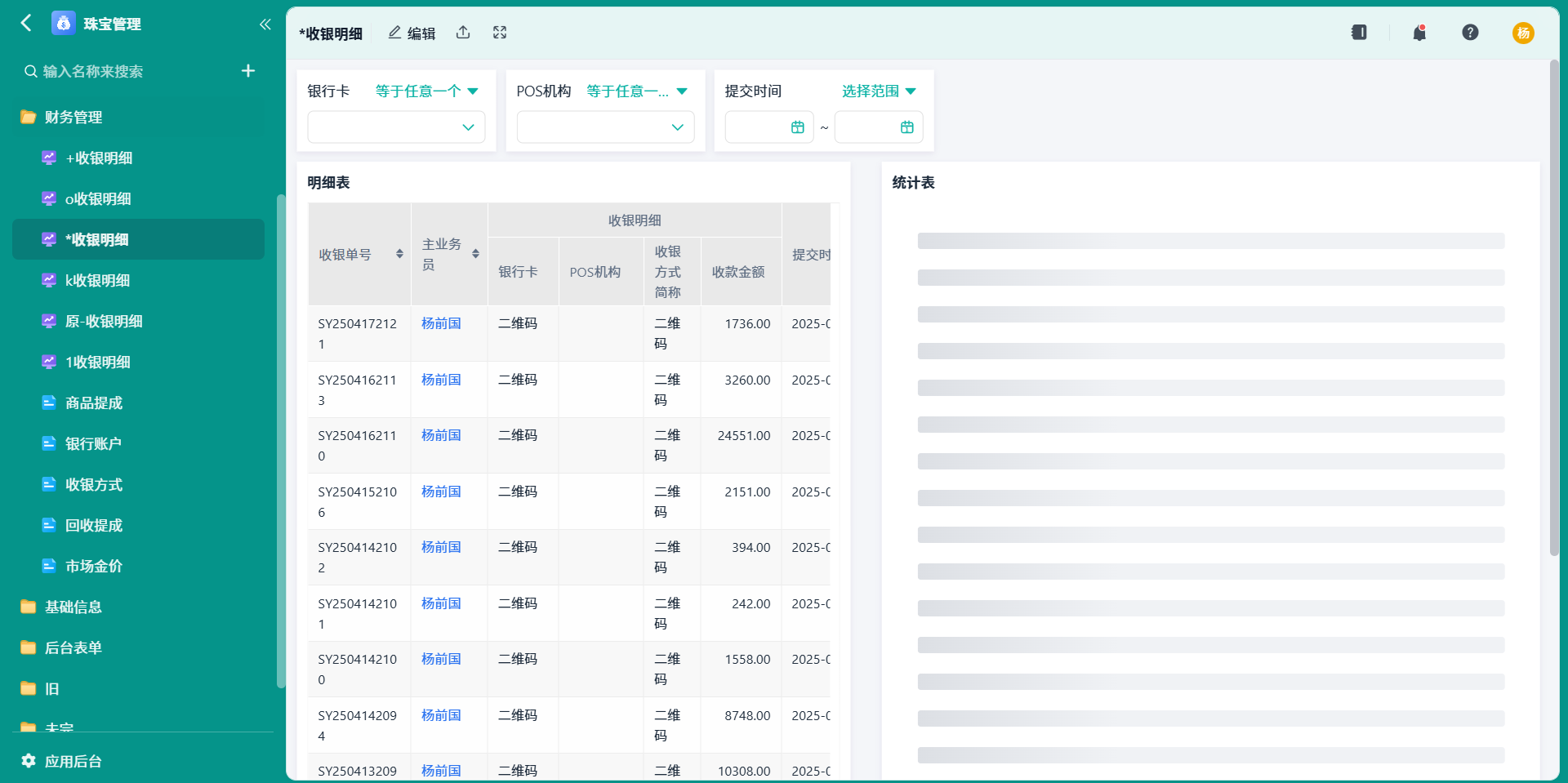Image resolution: width=1568 pixels, height=783 pixels.
Task: Click 明细表 panel title
Action: coord(328,183)
